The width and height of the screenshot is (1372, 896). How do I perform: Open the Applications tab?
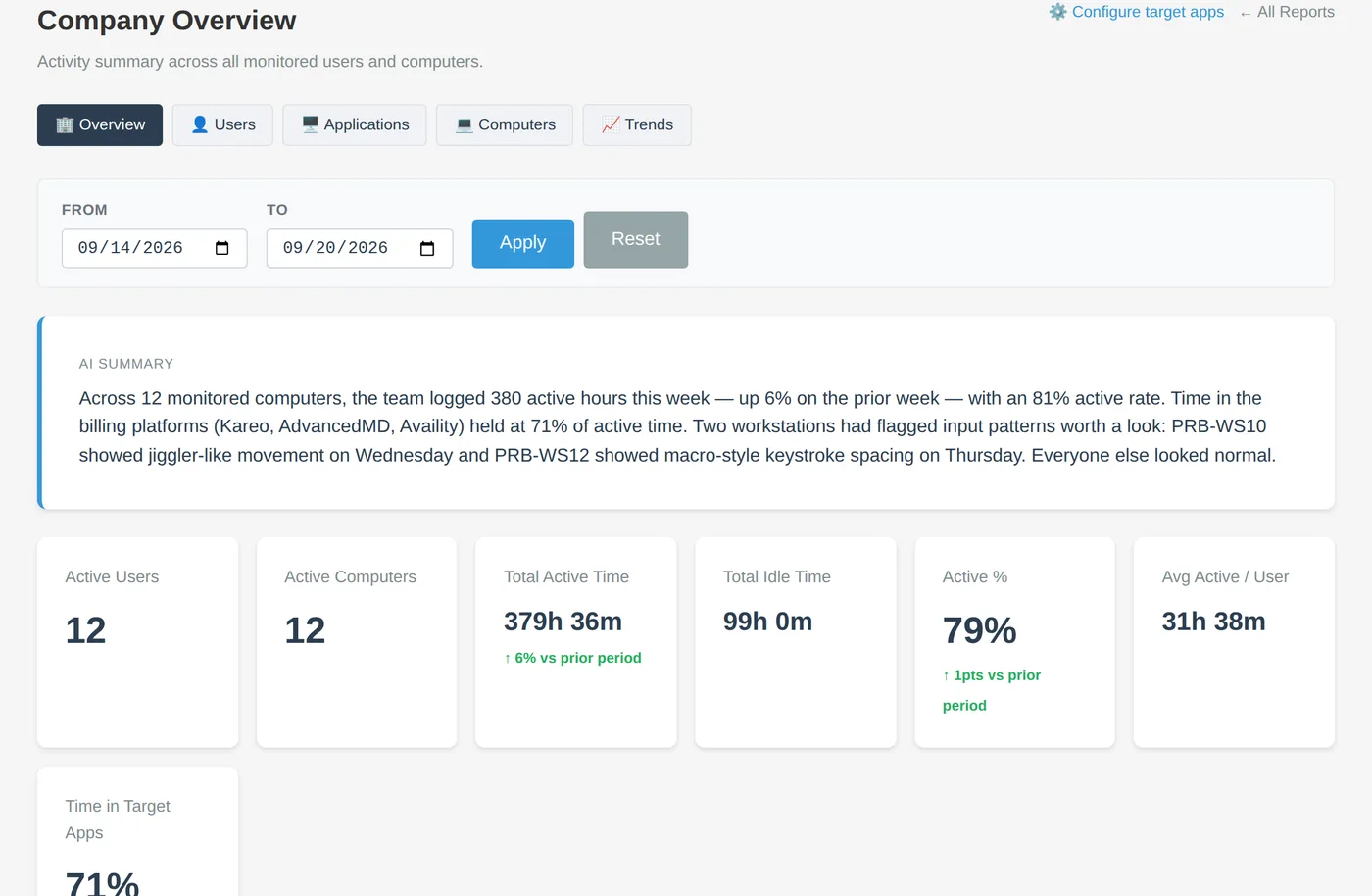(355, 124)
